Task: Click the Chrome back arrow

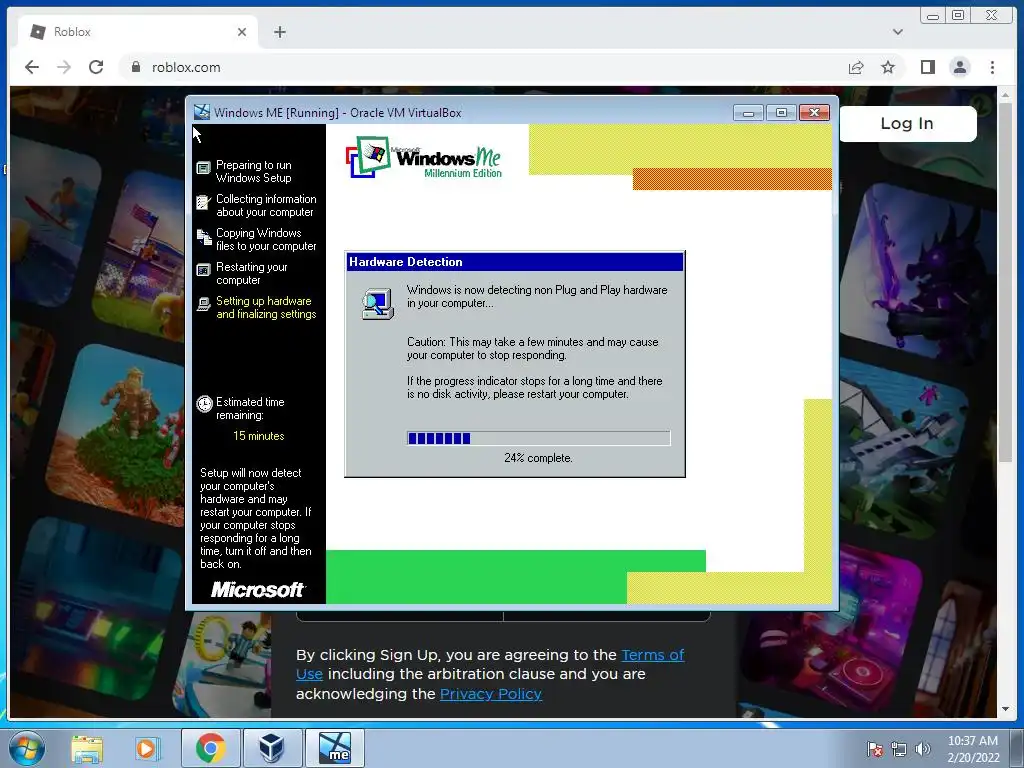Action: pos(31,67)
